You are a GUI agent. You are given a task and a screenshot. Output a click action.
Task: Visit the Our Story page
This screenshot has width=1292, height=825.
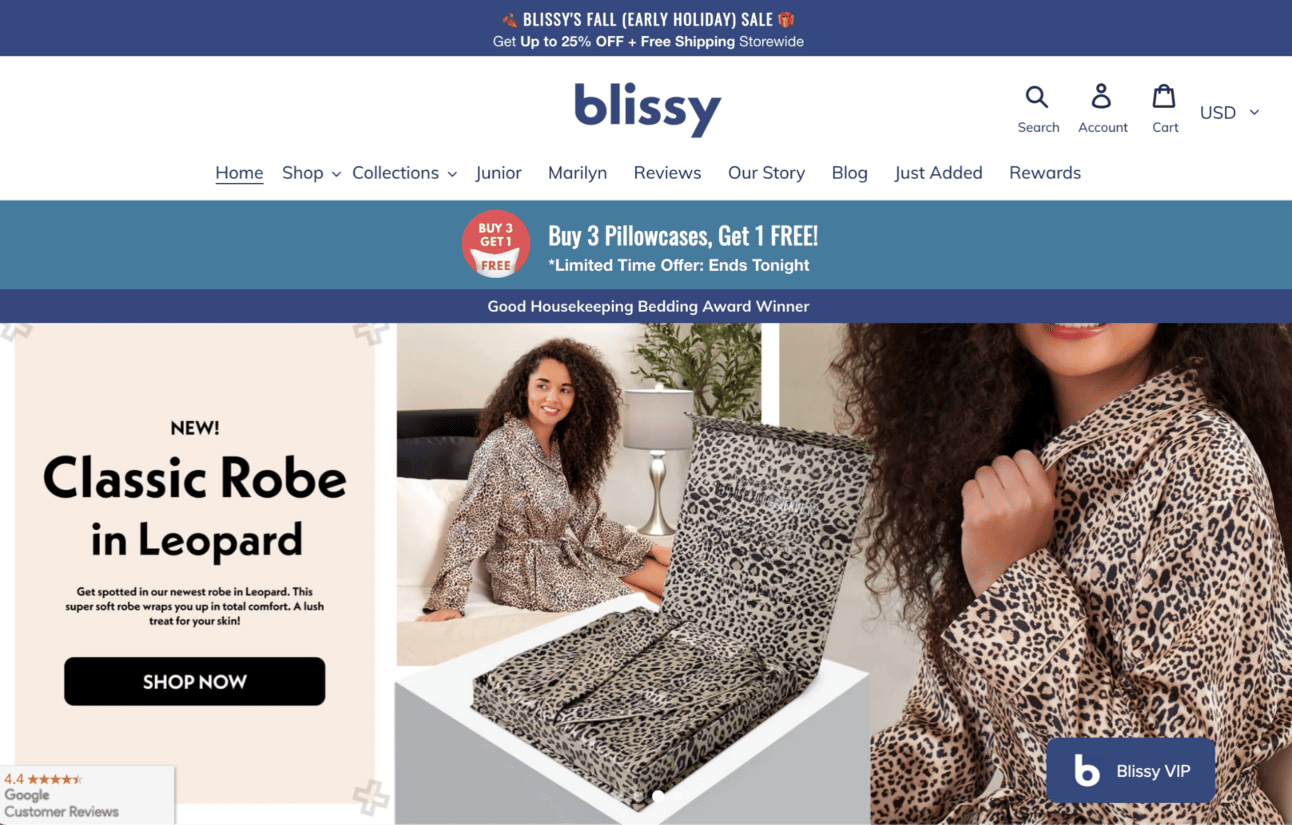point(766,173)
